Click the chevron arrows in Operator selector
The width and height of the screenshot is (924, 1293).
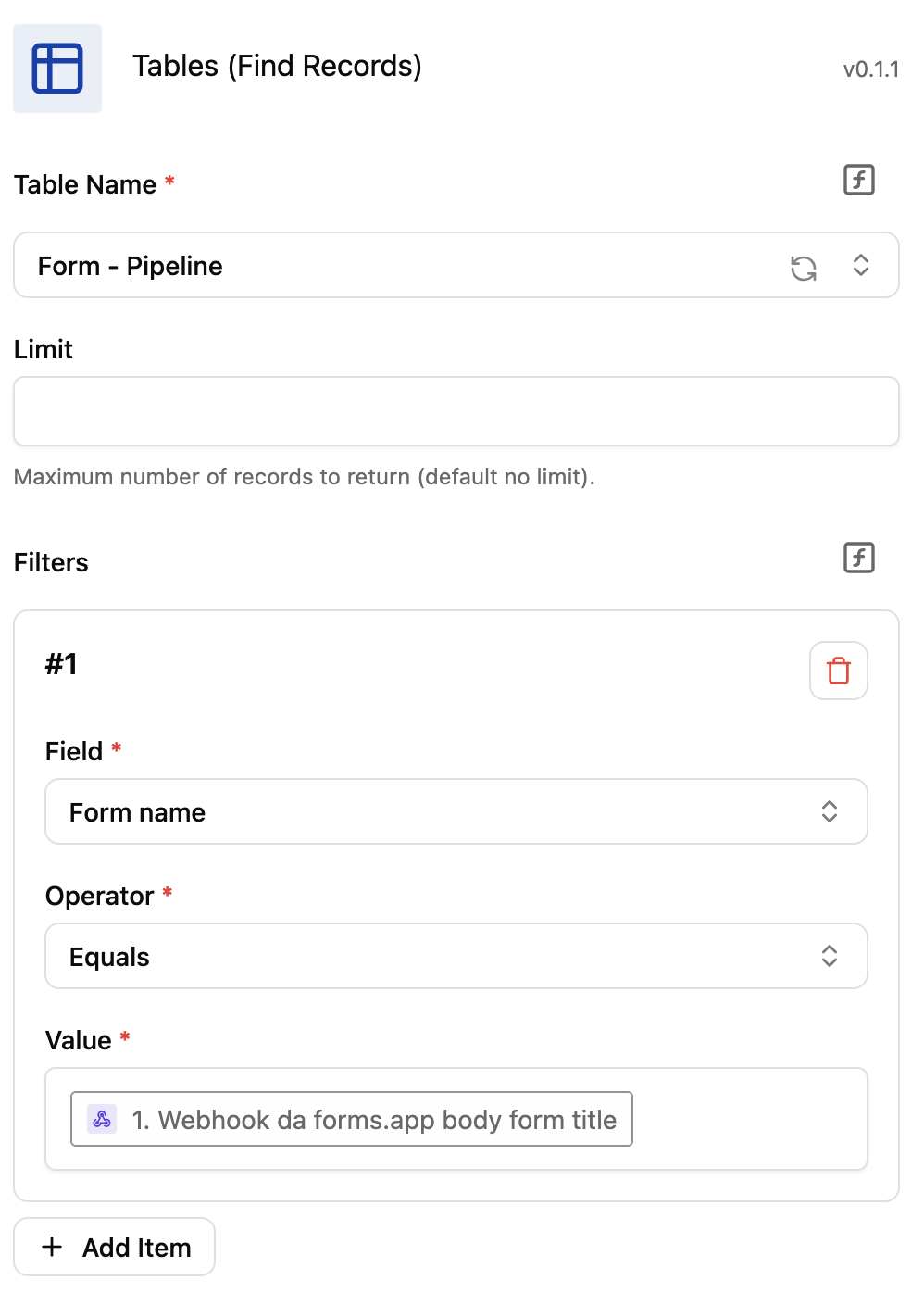click(x=830, y=957)
